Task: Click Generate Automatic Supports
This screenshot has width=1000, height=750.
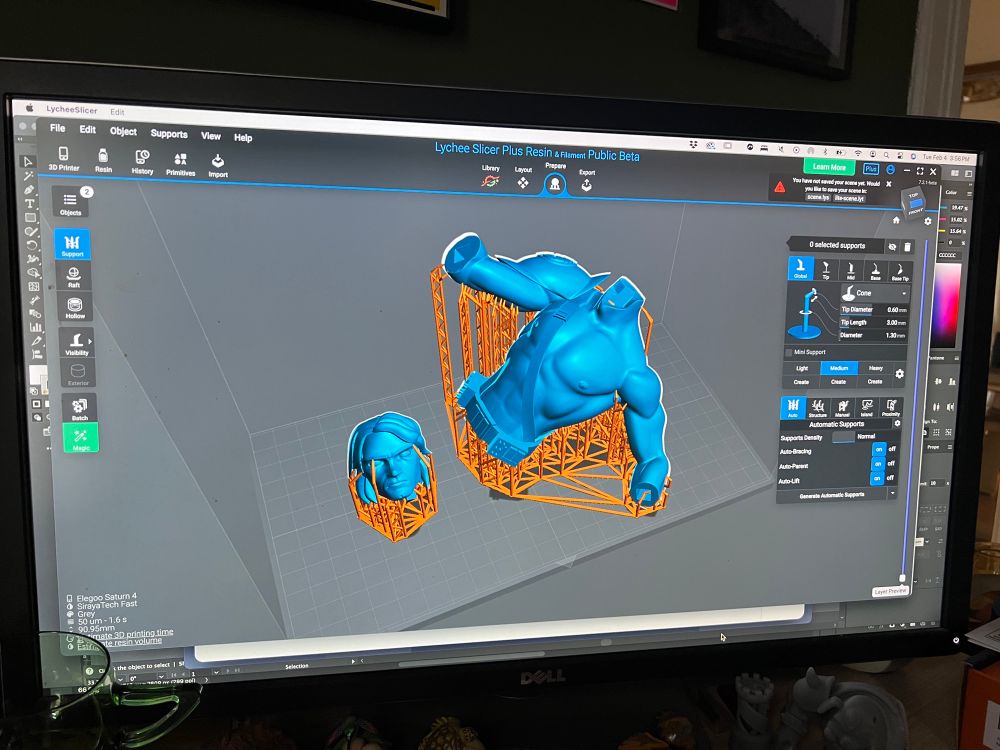Action: [x=832, y=495]
